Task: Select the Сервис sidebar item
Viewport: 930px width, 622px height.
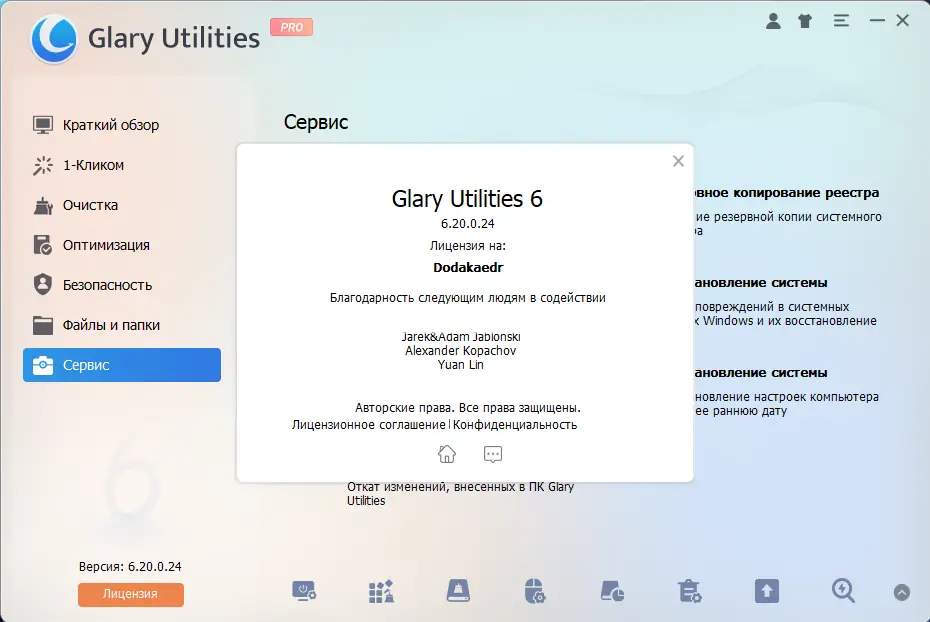Action: pos(122,365)
